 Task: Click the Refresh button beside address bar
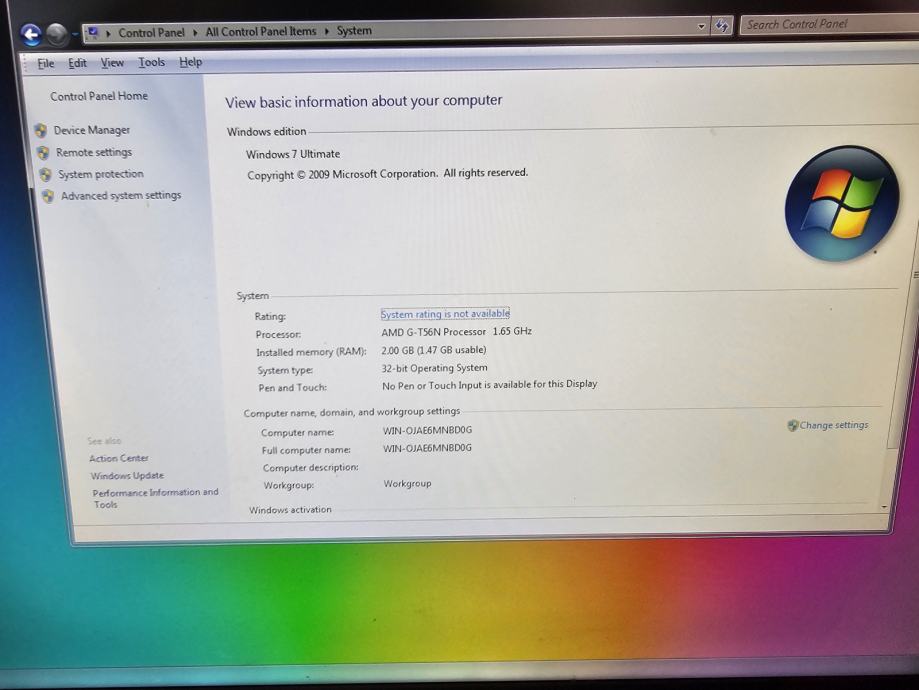pos(721,26)
